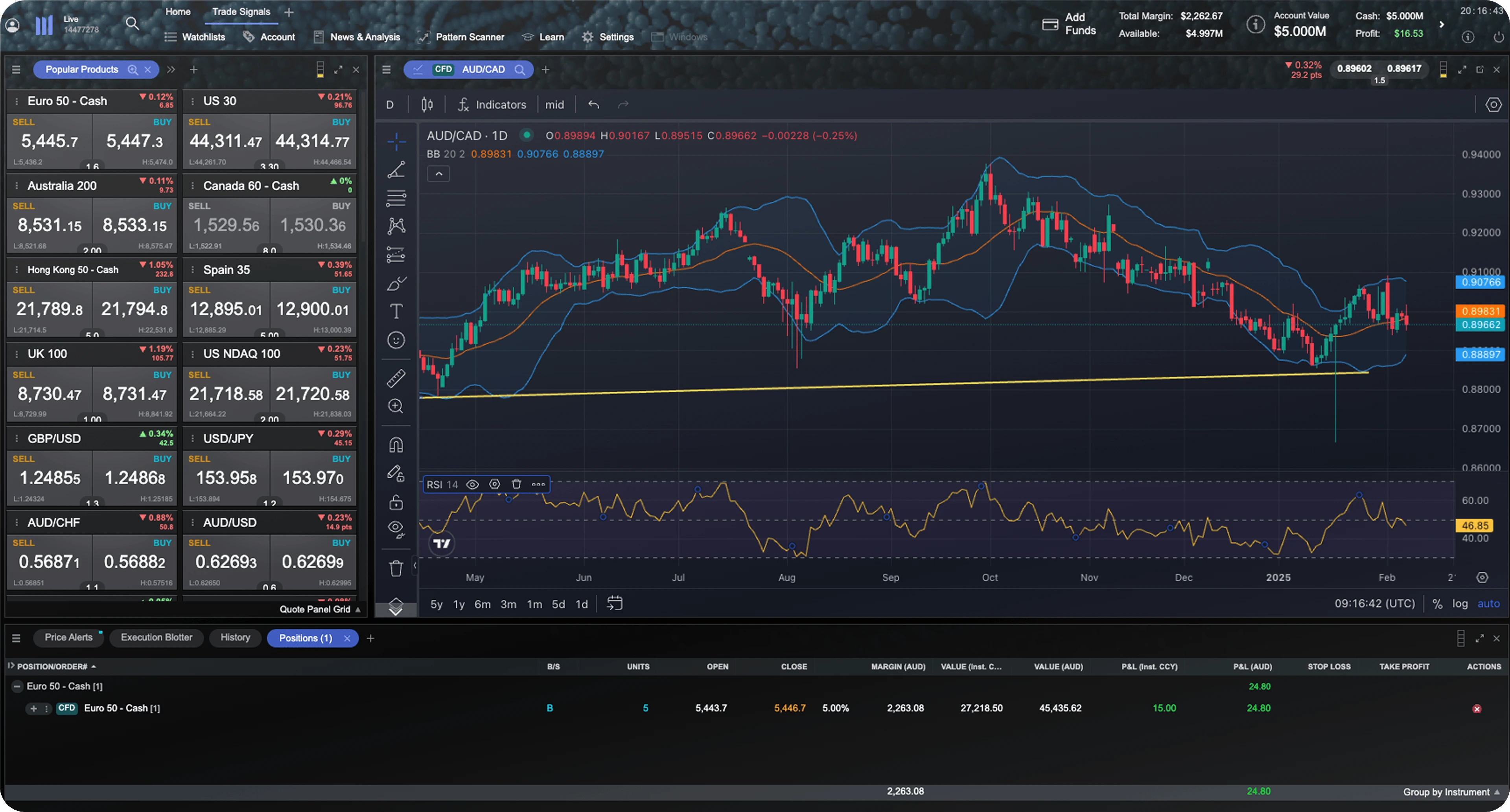Switch to the History tab
This screenshot has width=1510, height=812.
pos(235,638)
